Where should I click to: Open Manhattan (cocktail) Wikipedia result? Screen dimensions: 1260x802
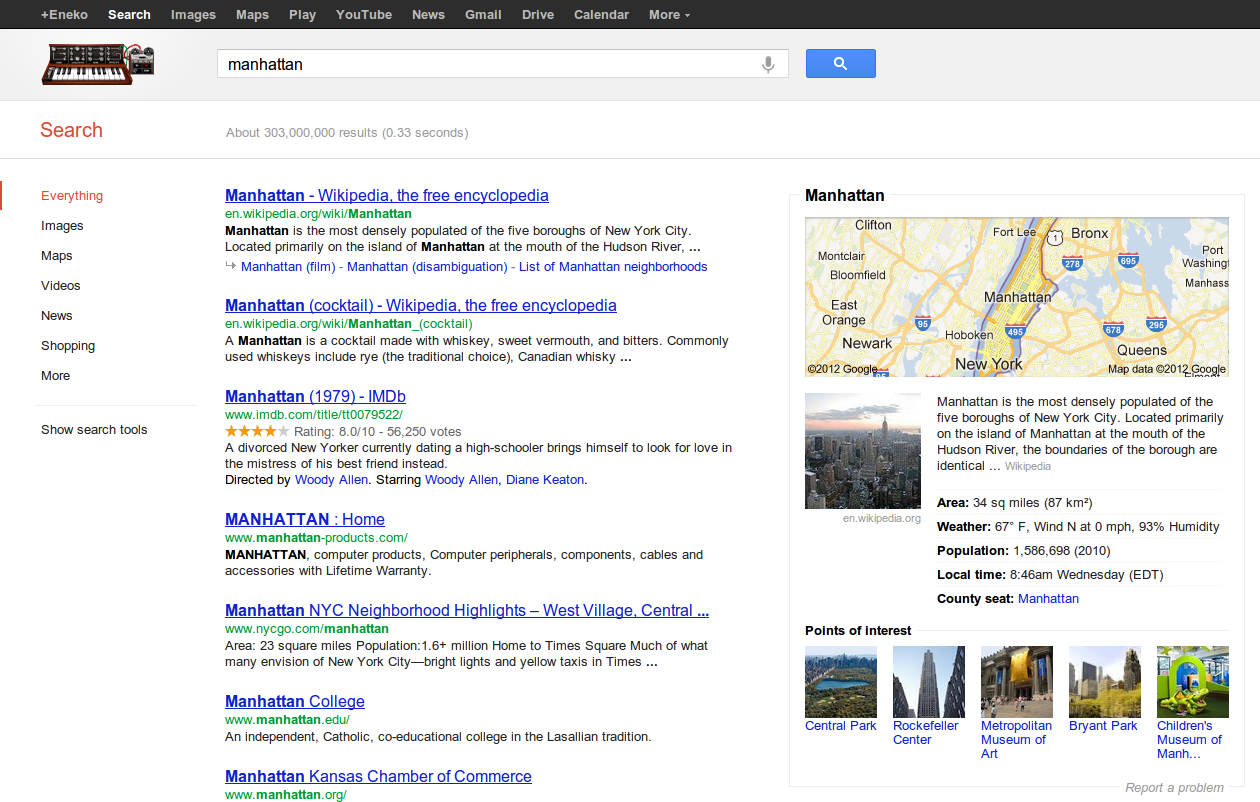tap(421, 306)
